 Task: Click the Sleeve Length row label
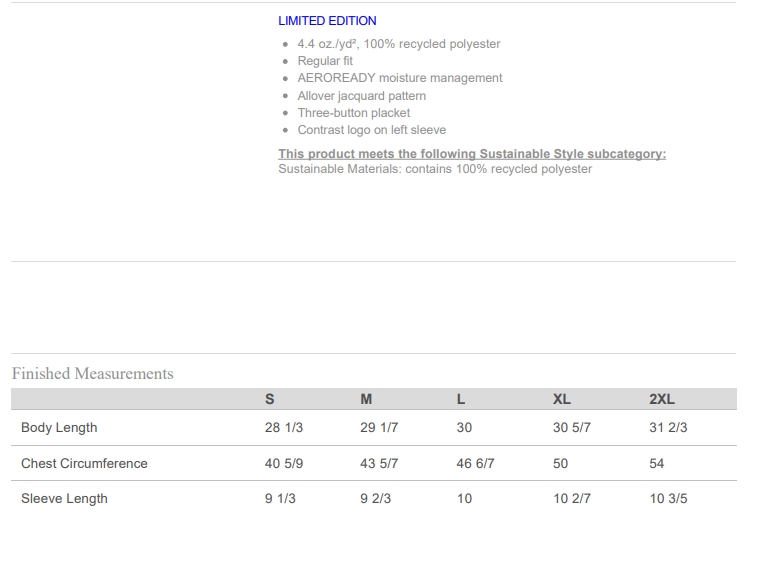coord(64,499)
